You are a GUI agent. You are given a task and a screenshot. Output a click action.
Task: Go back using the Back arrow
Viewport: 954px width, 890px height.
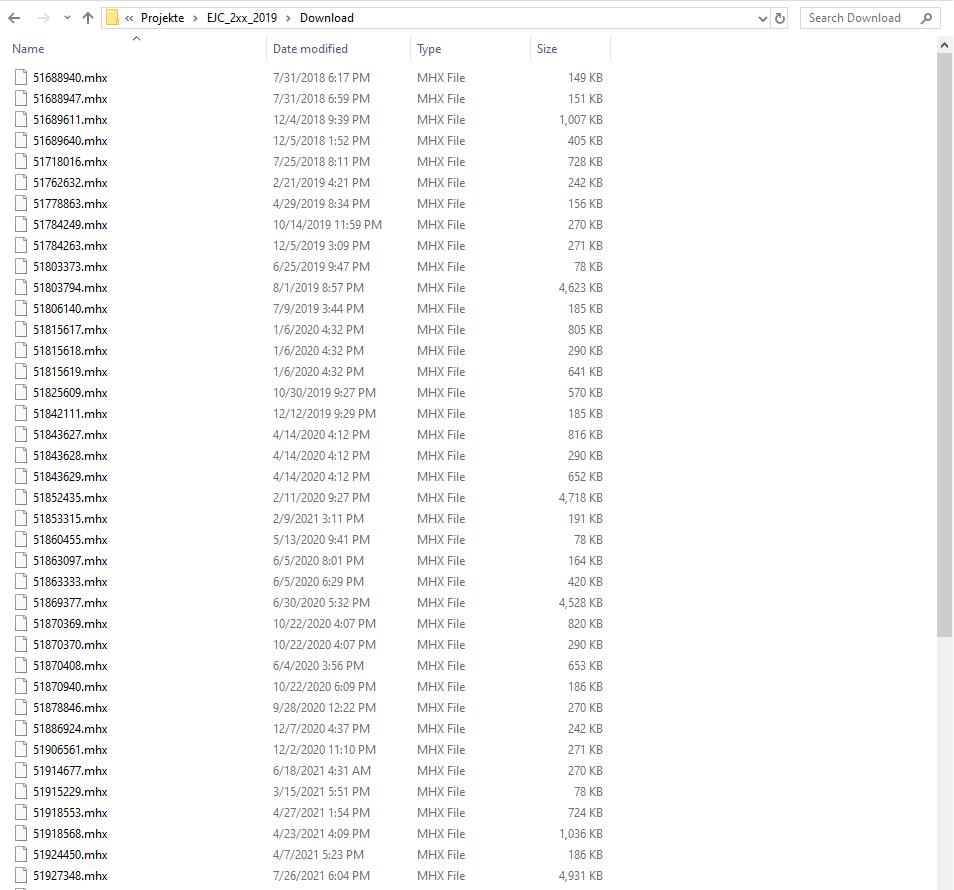[x=15, y=18]
